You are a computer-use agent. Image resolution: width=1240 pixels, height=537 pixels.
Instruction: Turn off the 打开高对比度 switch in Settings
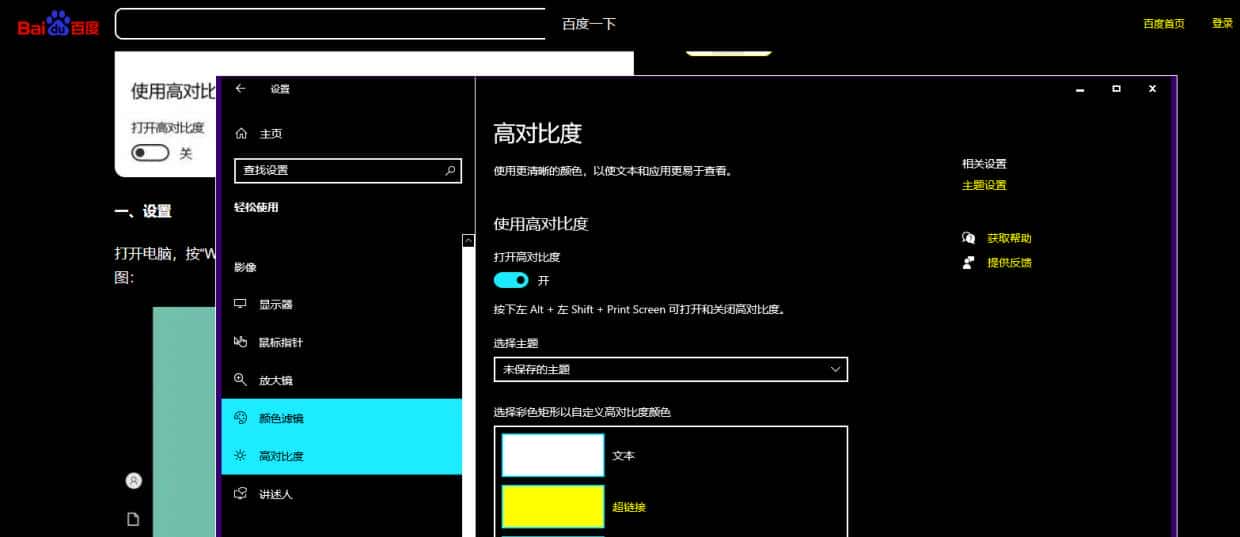[x=511, y=280]
